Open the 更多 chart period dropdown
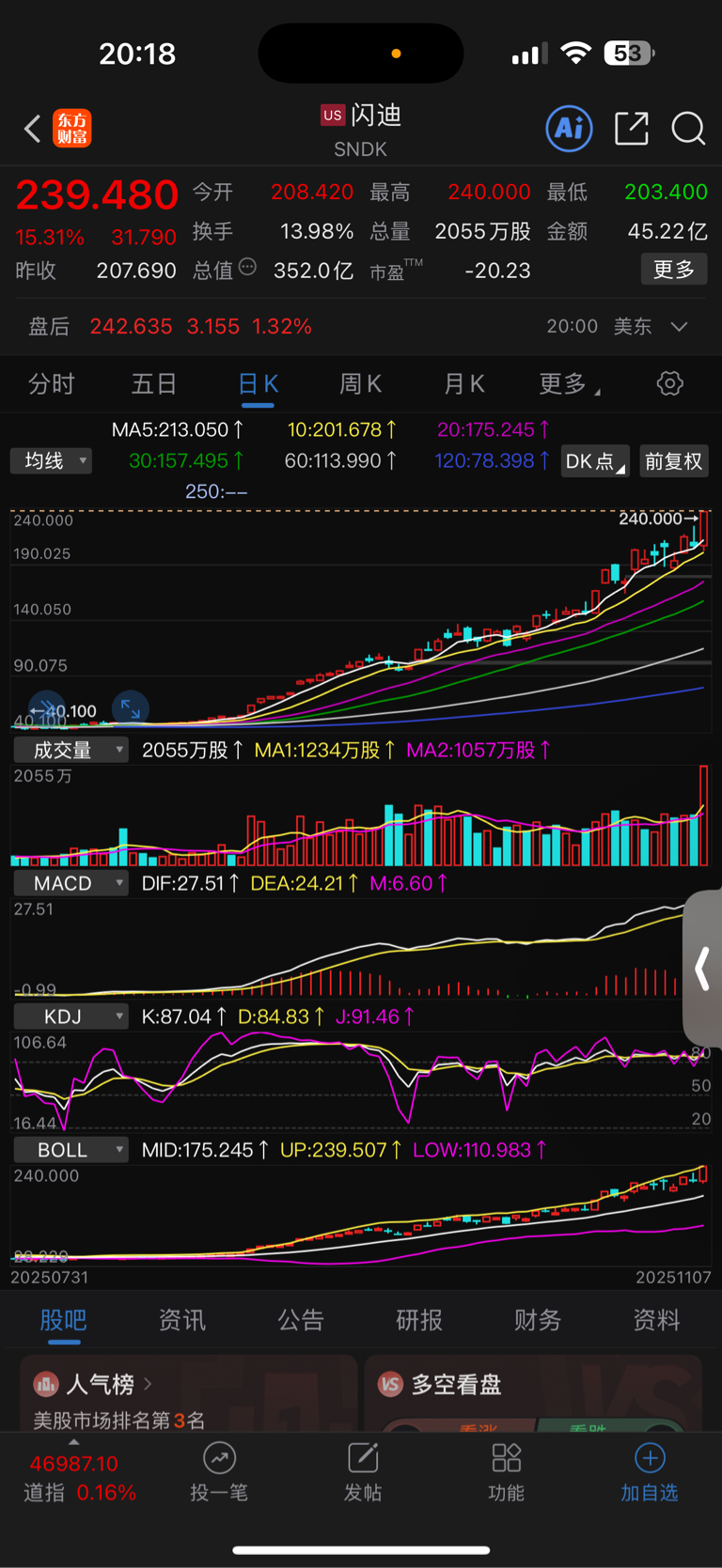 pyautogui.click(x=570, y=383)
